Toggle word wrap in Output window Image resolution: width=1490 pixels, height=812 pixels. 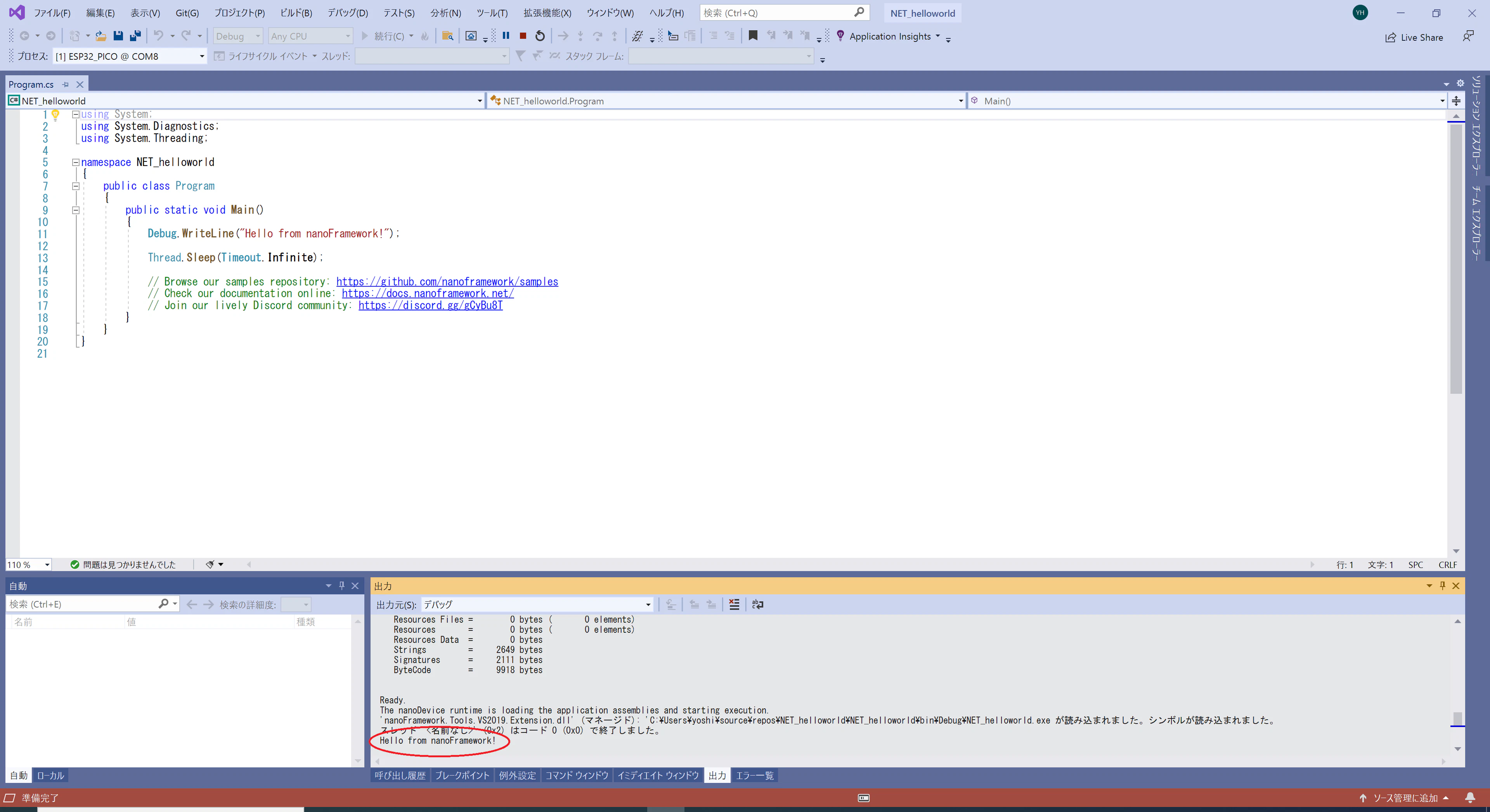point(757,604)
